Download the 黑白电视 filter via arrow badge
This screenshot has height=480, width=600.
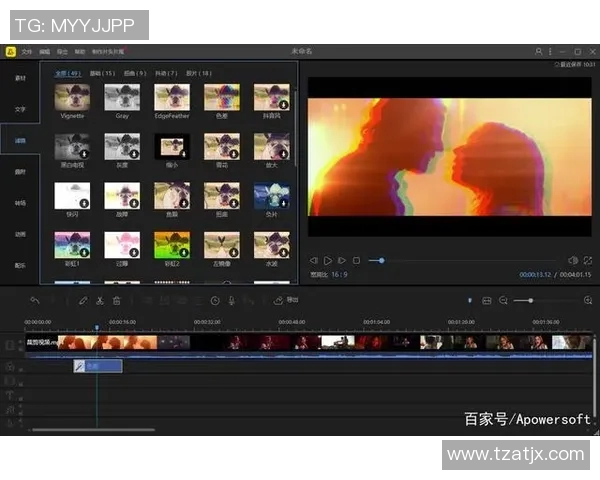coord(84,154)
